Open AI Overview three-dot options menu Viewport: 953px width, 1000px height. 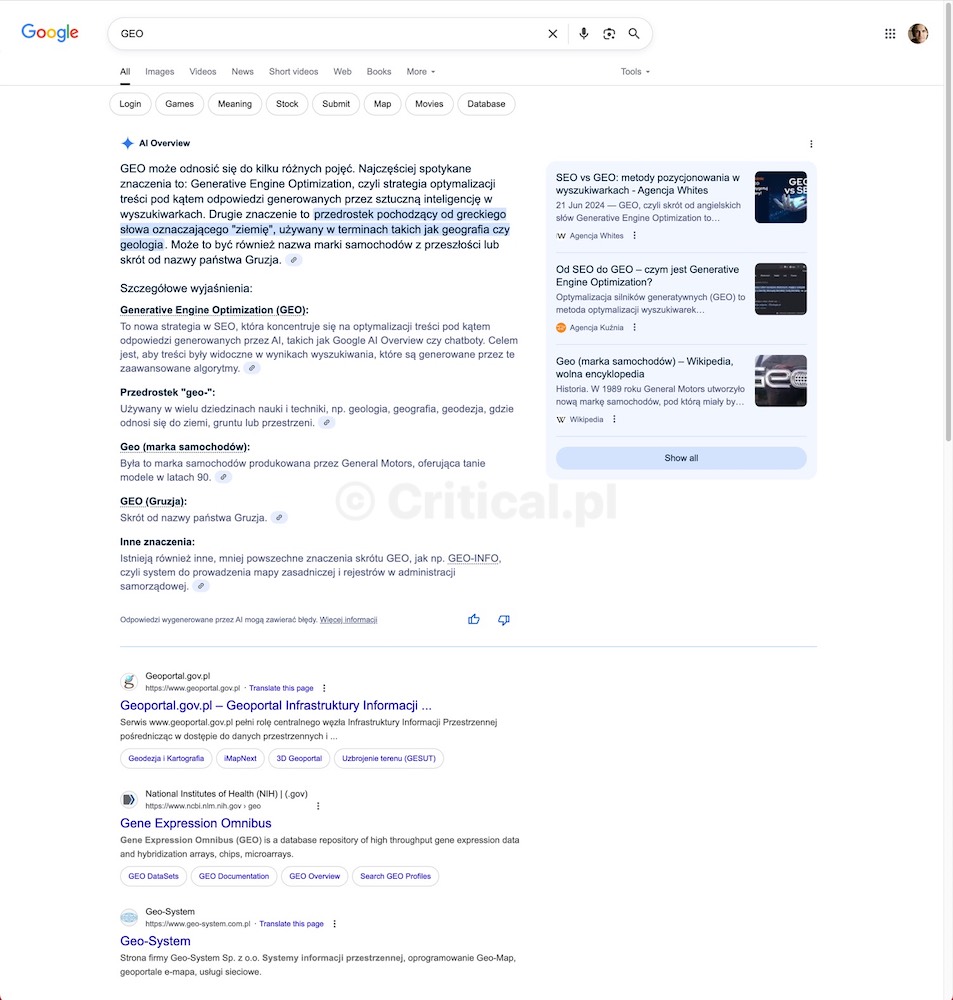(x=811, y=144)
